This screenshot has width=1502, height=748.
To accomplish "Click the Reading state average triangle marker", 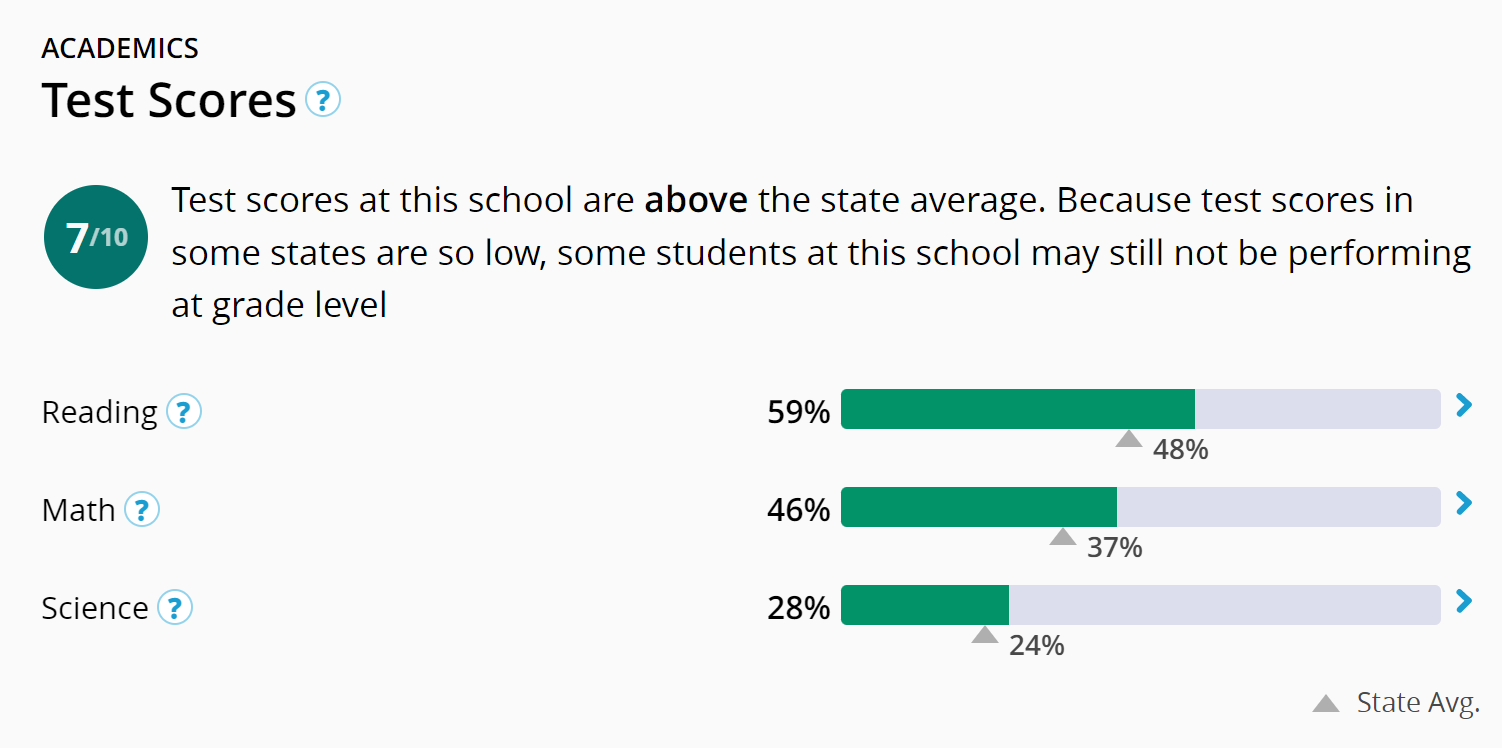I will (x=1129, y=438).
